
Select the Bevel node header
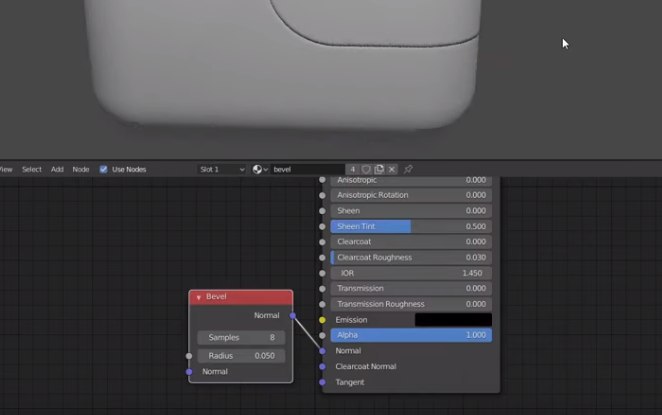pos(241,297)
